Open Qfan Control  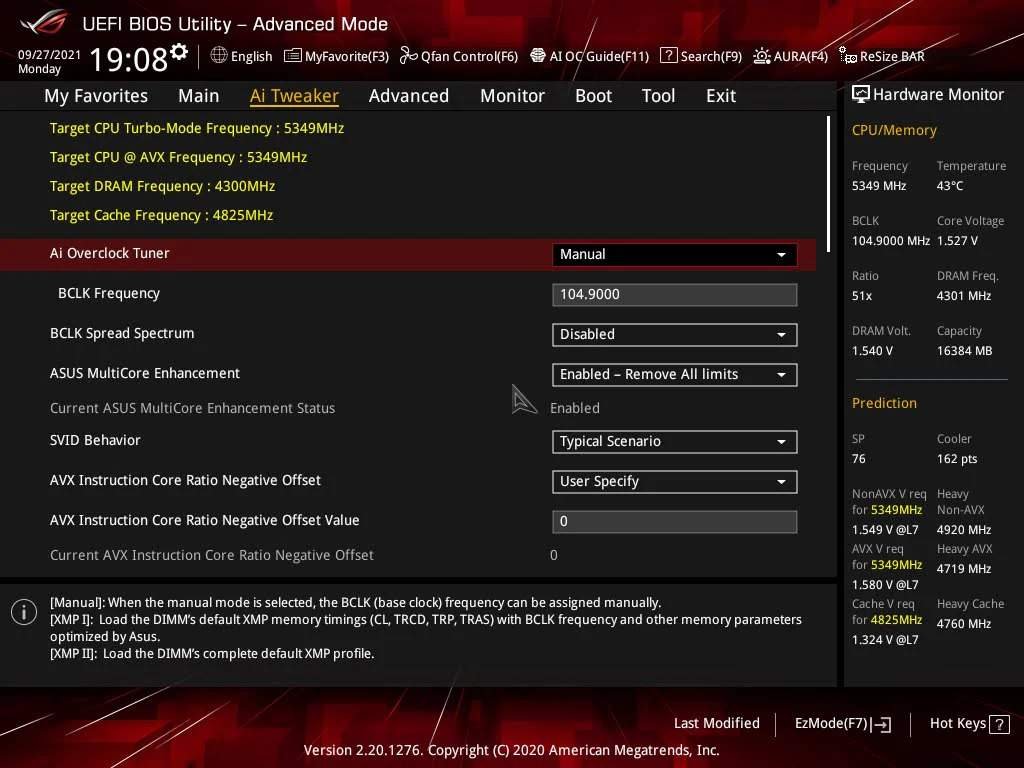coord(459,56)
